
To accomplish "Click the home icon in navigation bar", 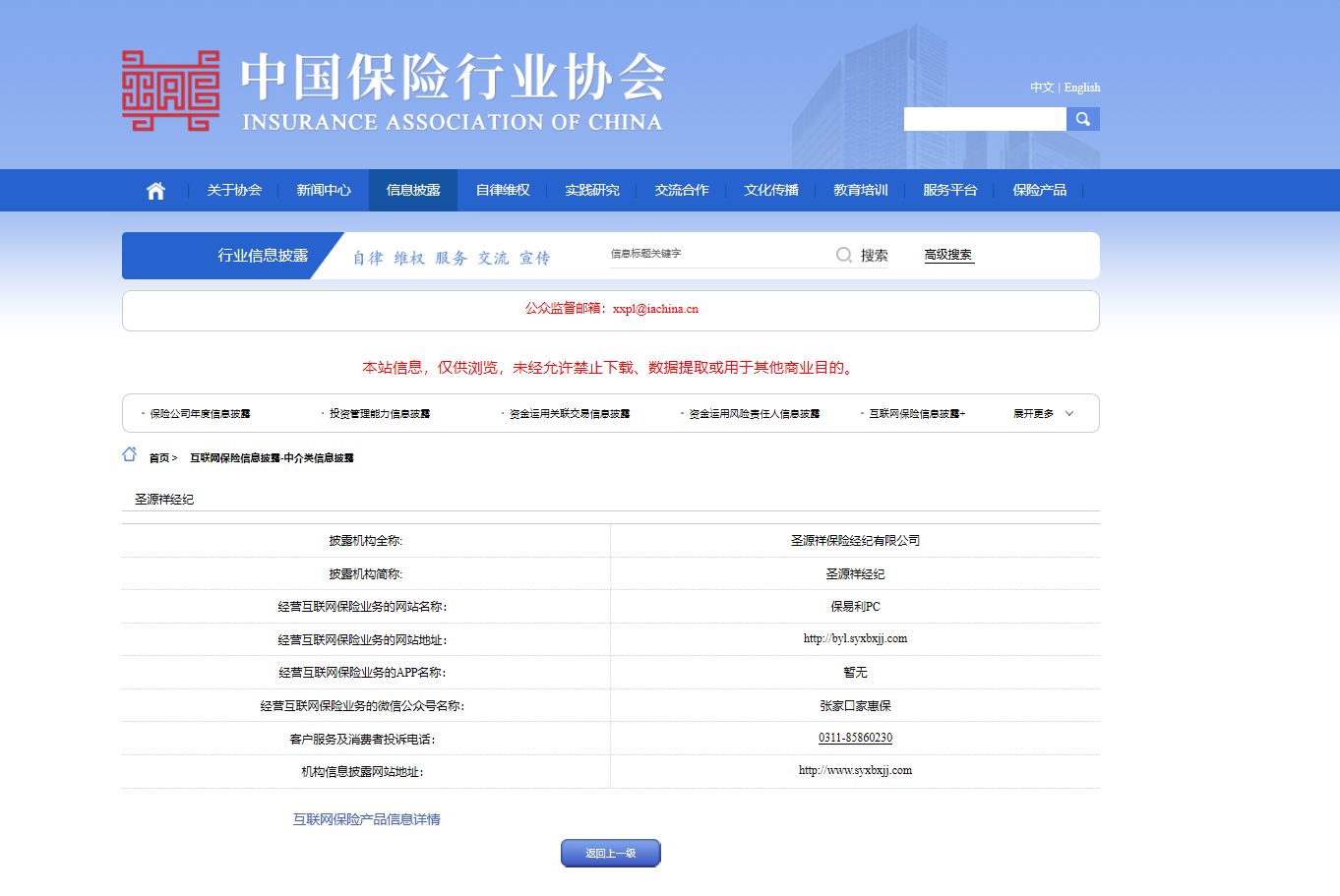I will point(155,191).
